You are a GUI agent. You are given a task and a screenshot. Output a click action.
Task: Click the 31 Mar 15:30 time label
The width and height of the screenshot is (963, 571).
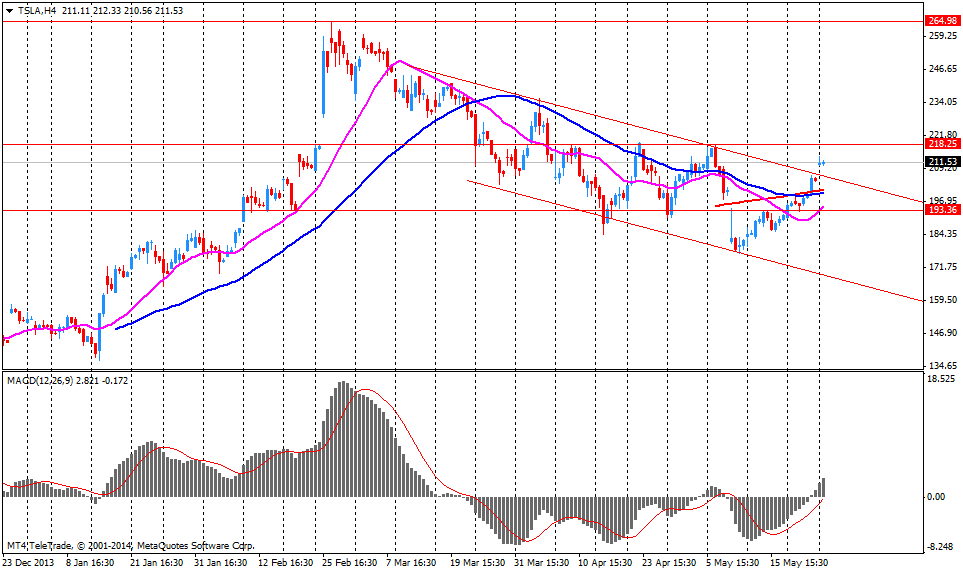(x=542, y=562)
